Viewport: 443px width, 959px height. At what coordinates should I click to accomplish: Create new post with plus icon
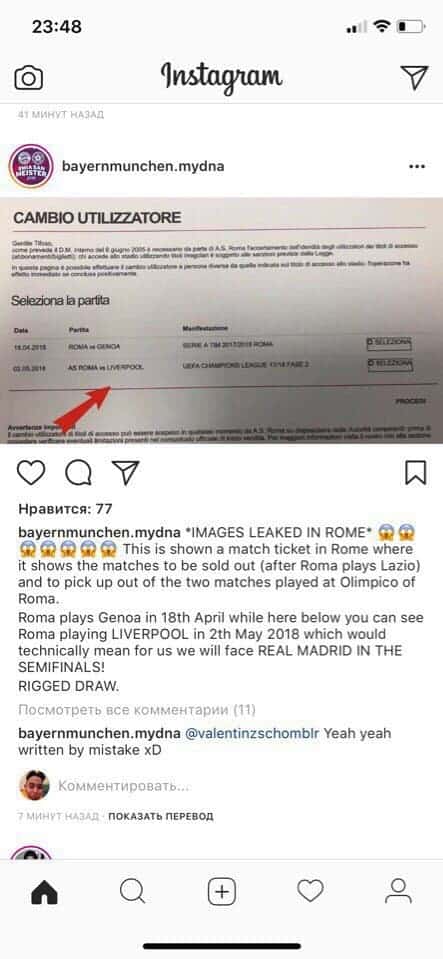(222, 892)
